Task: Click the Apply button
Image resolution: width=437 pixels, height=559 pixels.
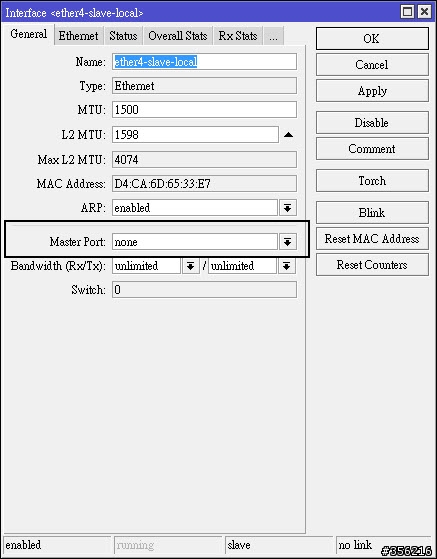Action: click(x=372, y=91)
